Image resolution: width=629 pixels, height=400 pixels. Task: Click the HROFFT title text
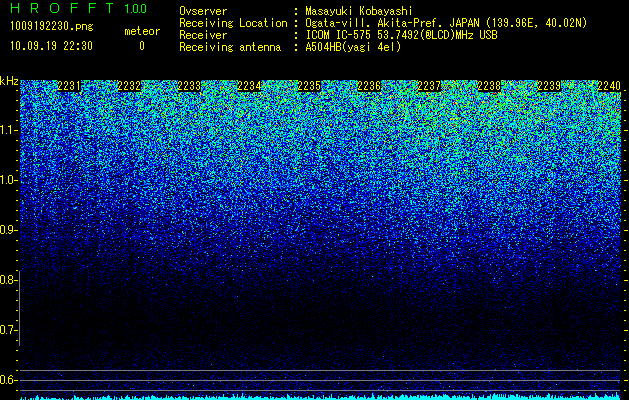tap(62, 8)
